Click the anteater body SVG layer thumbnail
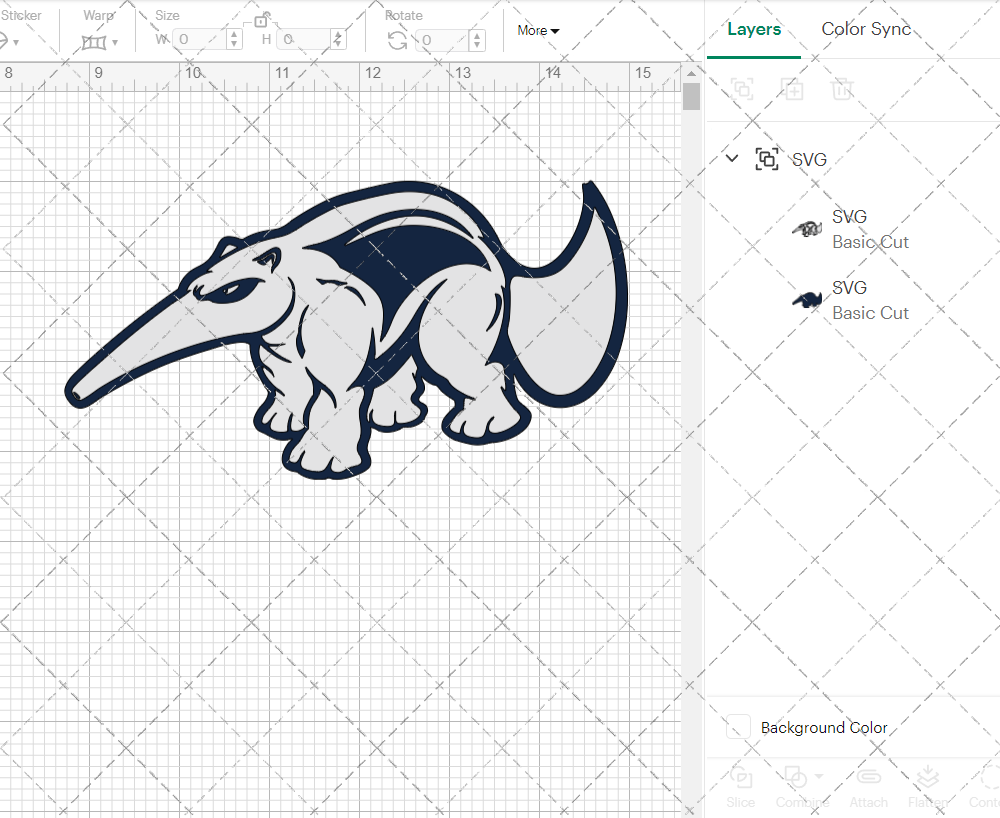Viewport: 1000px width, 818px height. (x=806, y=229)
